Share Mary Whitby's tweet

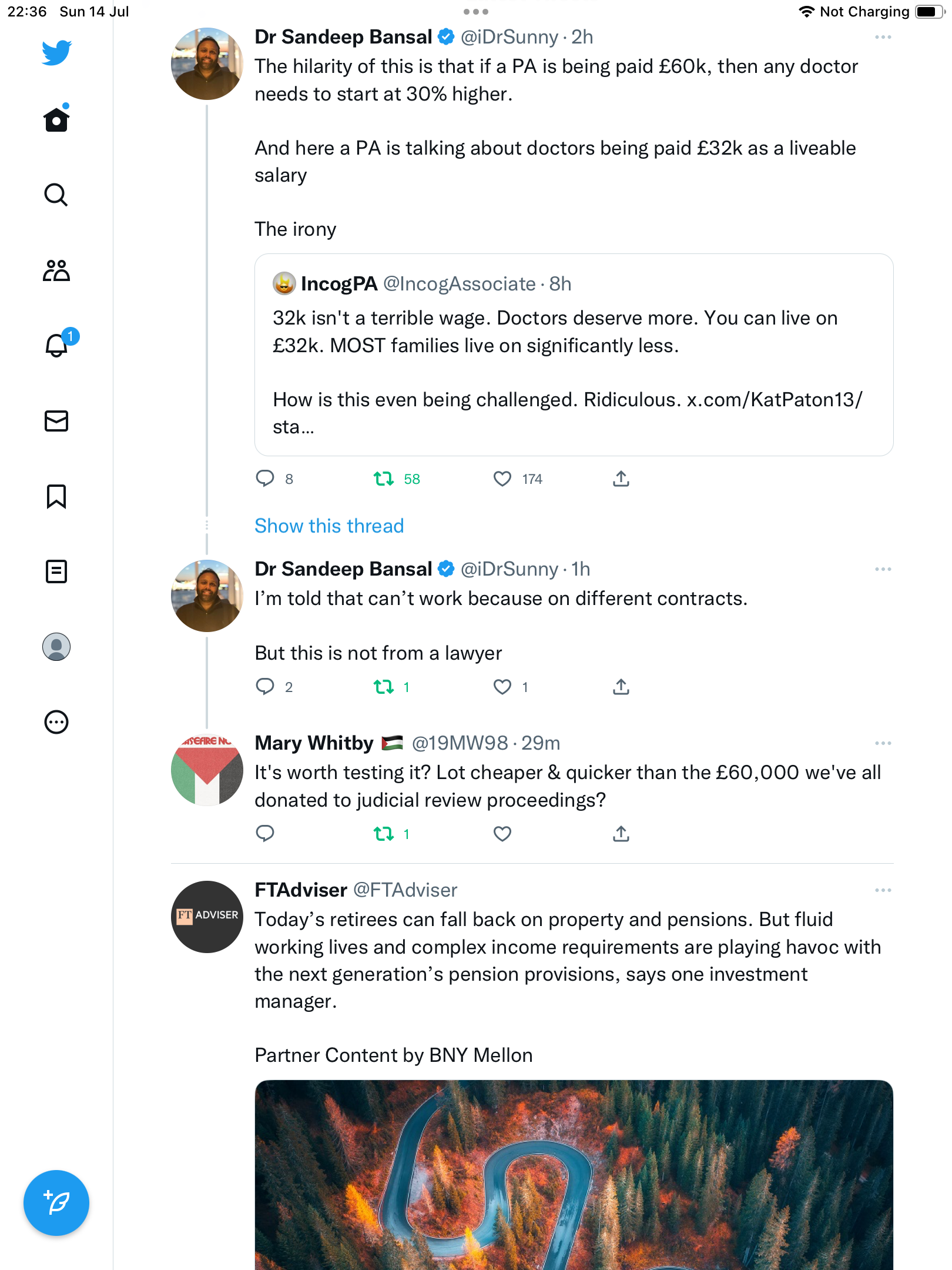(621, 834)
